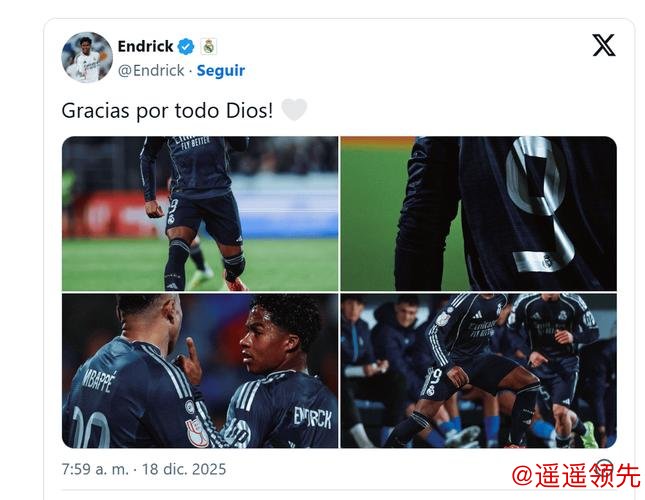
Task: Click the MBAPPÉ name on jersey photo
Action: [x=99, y=380]
